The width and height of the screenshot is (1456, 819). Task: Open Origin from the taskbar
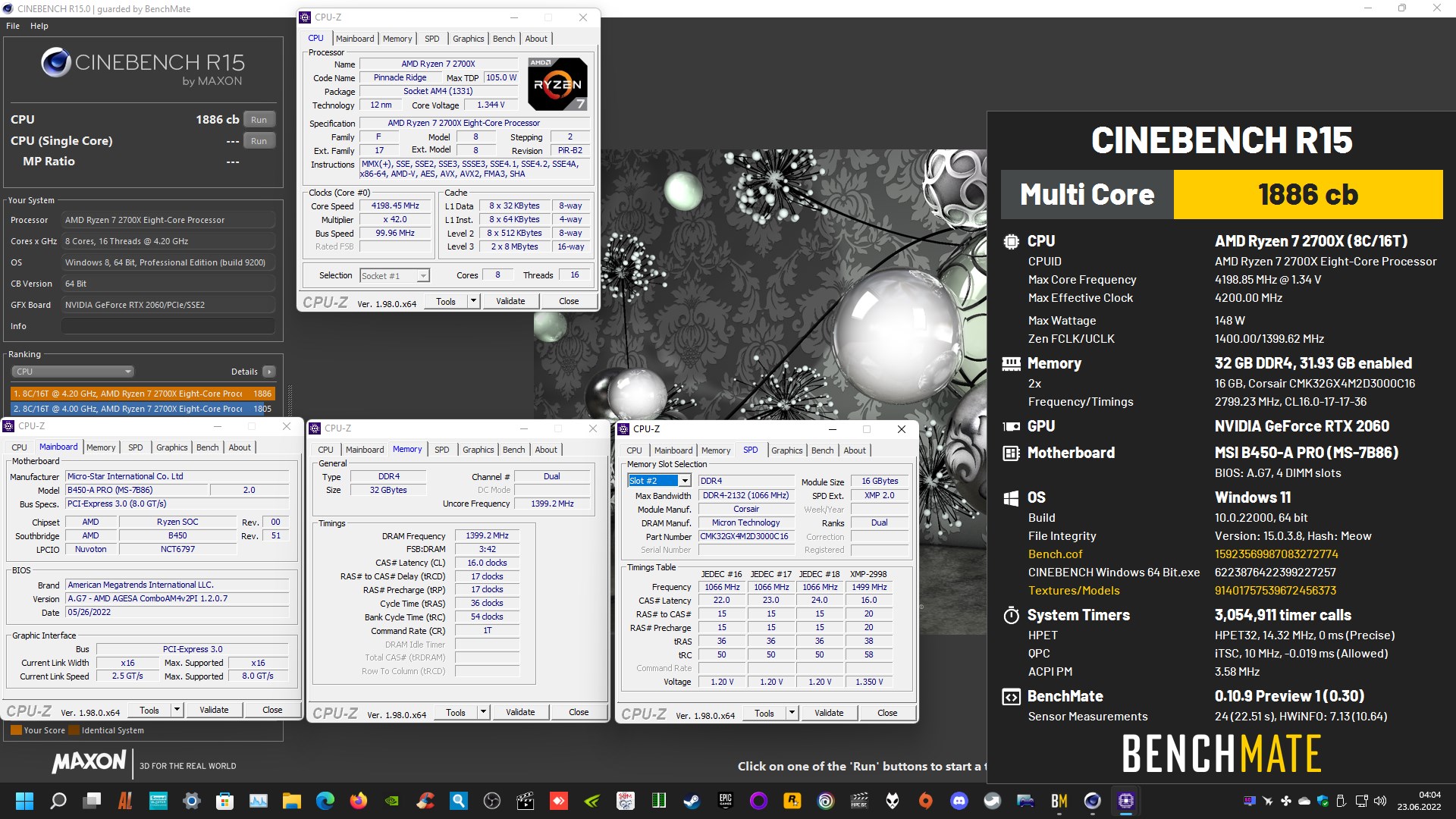(x=926, y=801)
